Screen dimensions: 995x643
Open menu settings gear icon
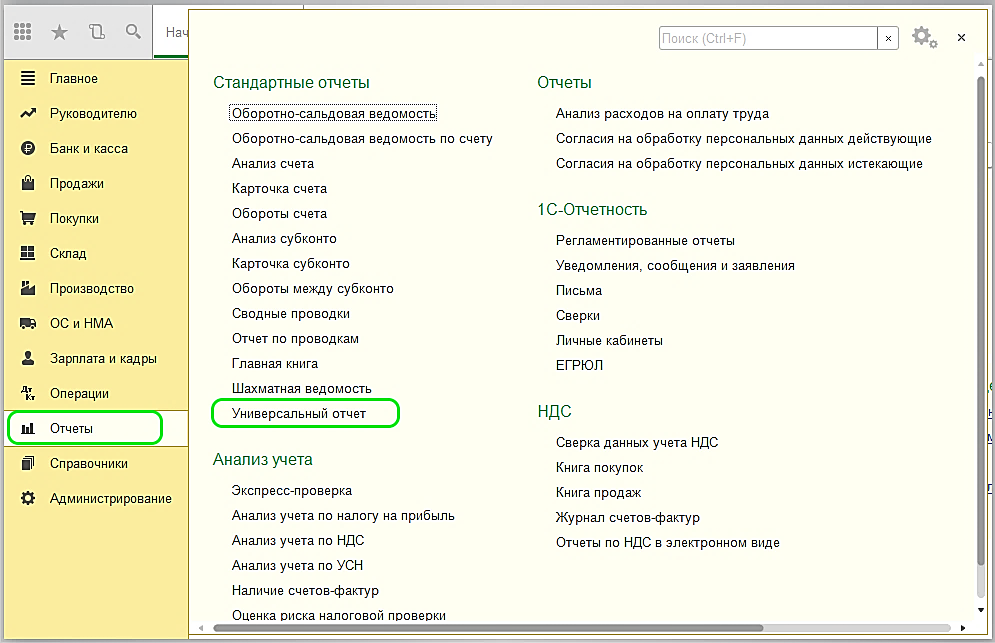[x=925, y=37]
